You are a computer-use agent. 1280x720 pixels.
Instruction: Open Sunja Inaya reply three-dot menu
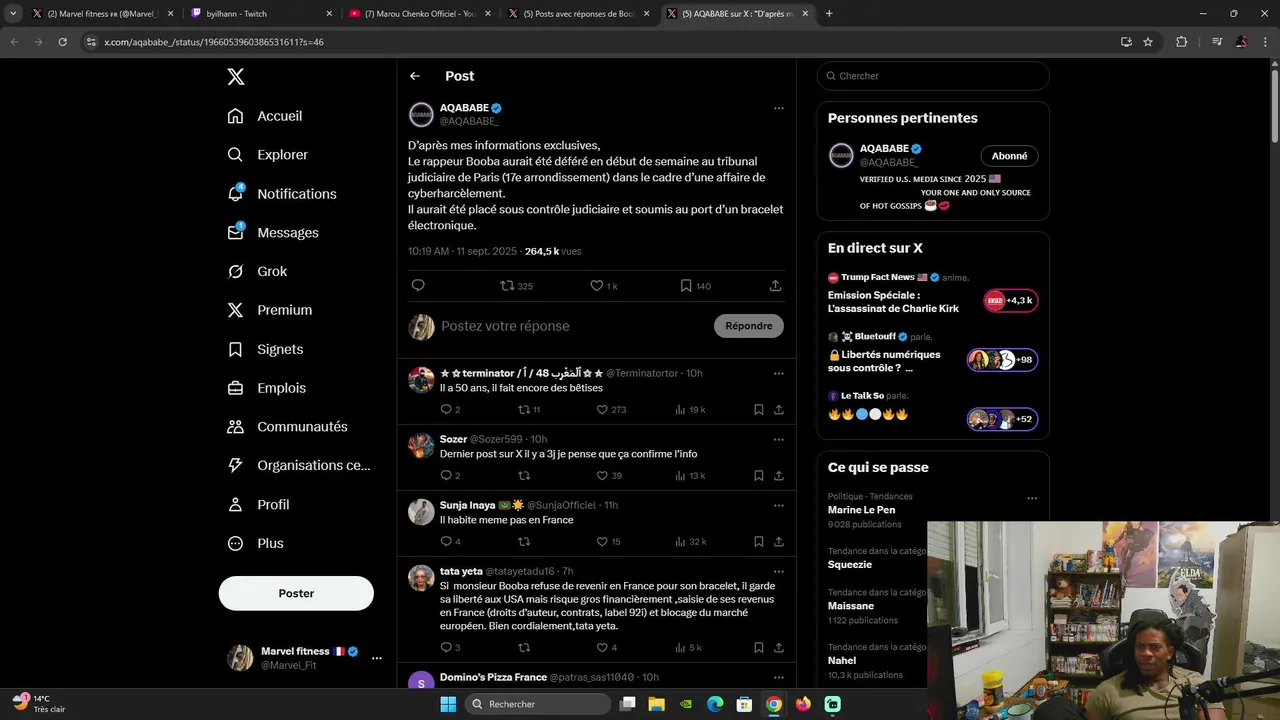[x=778, y=505]
